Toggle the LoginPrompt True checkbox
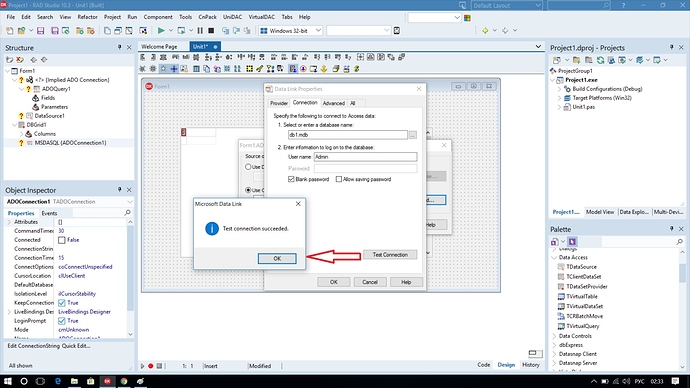 62,321
